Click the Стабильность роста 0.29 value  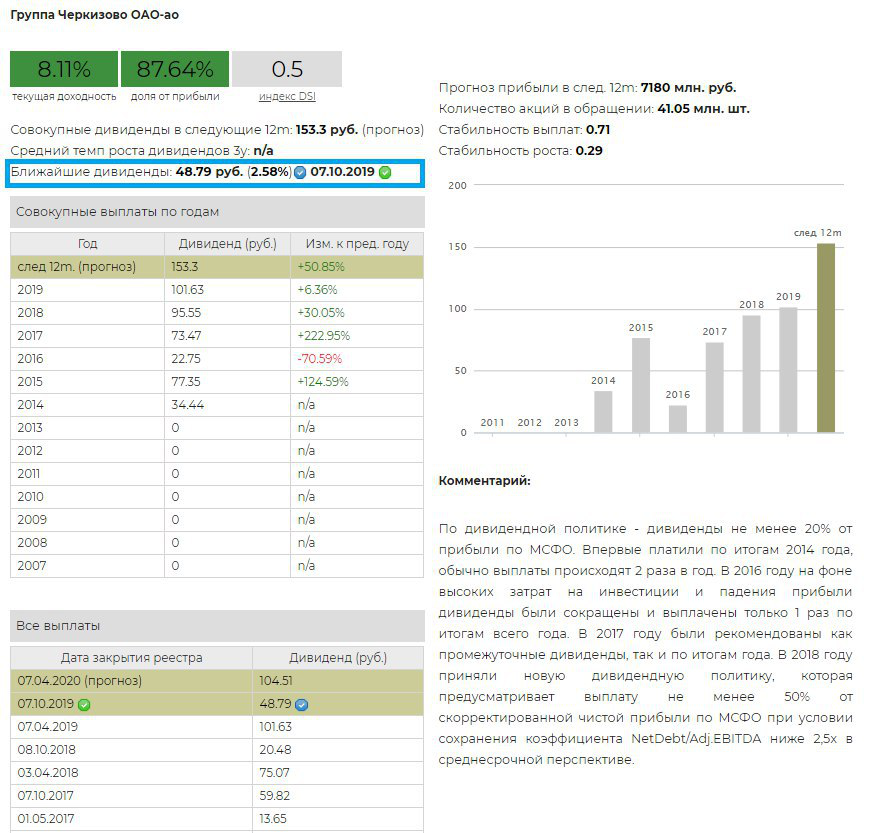[589, 151]
